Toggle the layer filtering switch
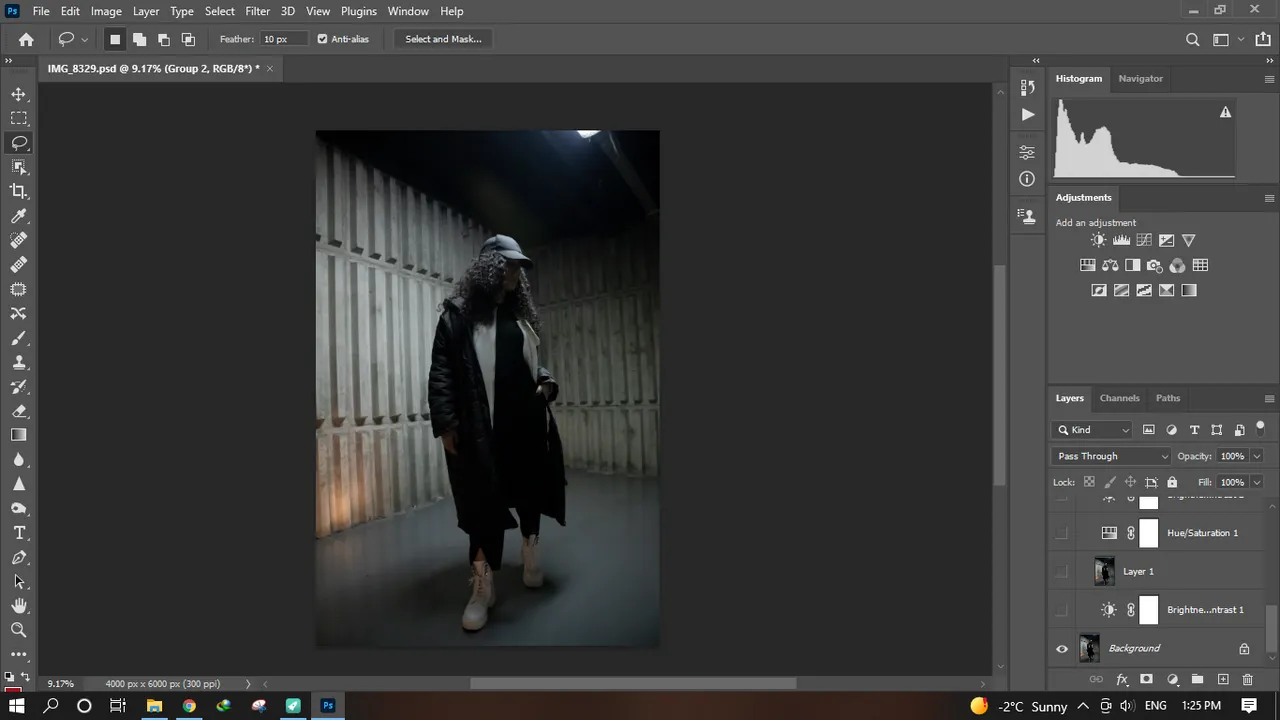This screenshot has width=1280, height=720. 1260,428
